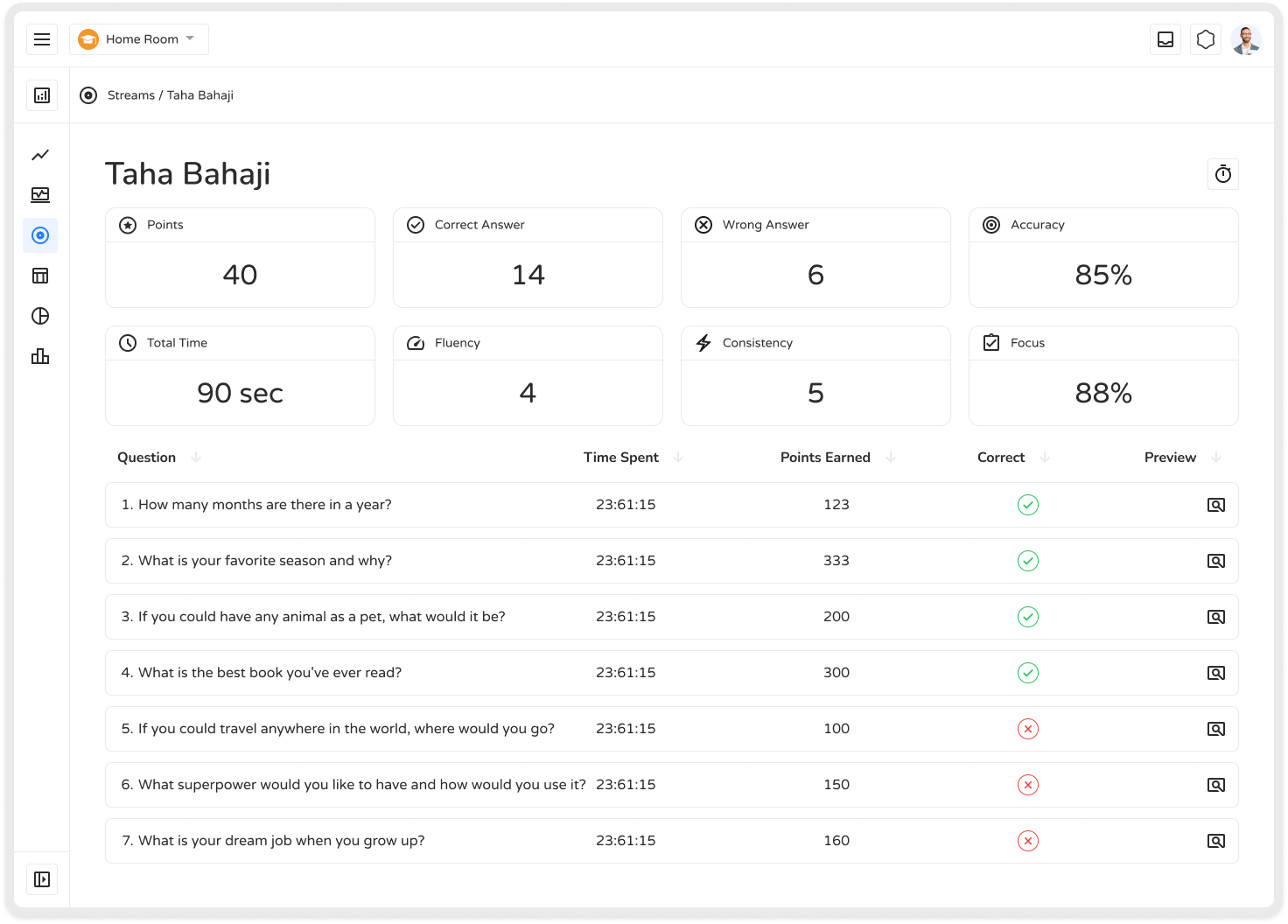
Task: Open preview for the favorite season question
Action: (x=1216, y=560)
